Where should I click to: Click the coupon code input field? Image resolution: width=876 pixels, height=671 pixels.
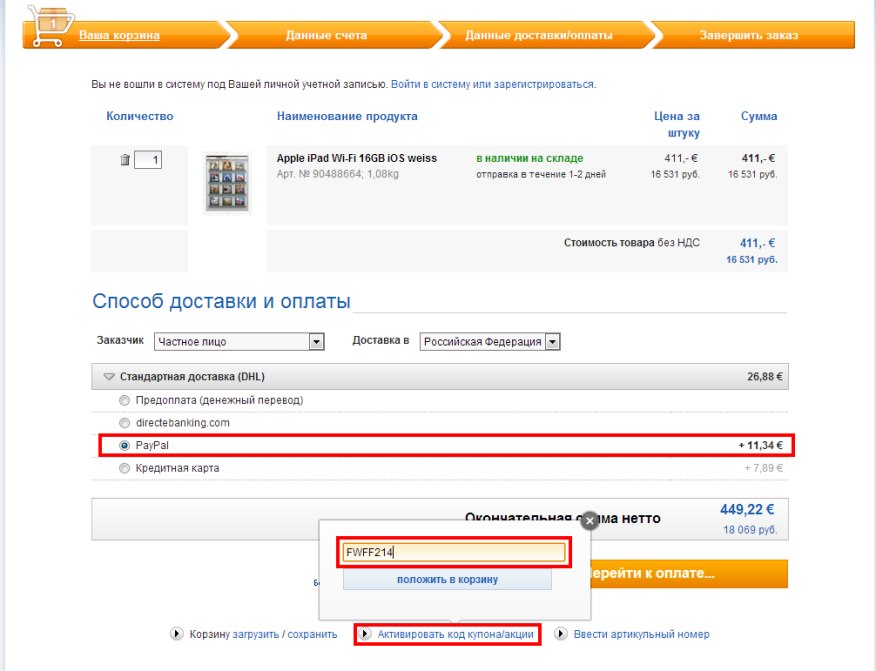point(454,552)
